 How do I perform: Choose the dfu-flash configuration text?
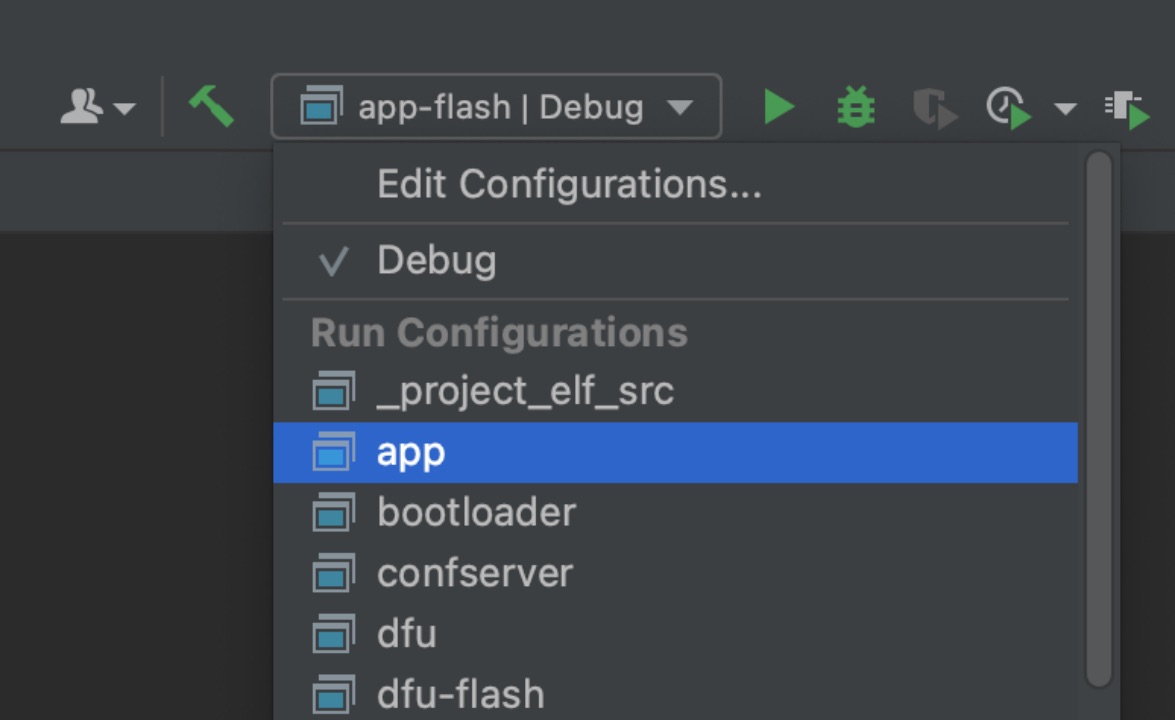(461, 695)
